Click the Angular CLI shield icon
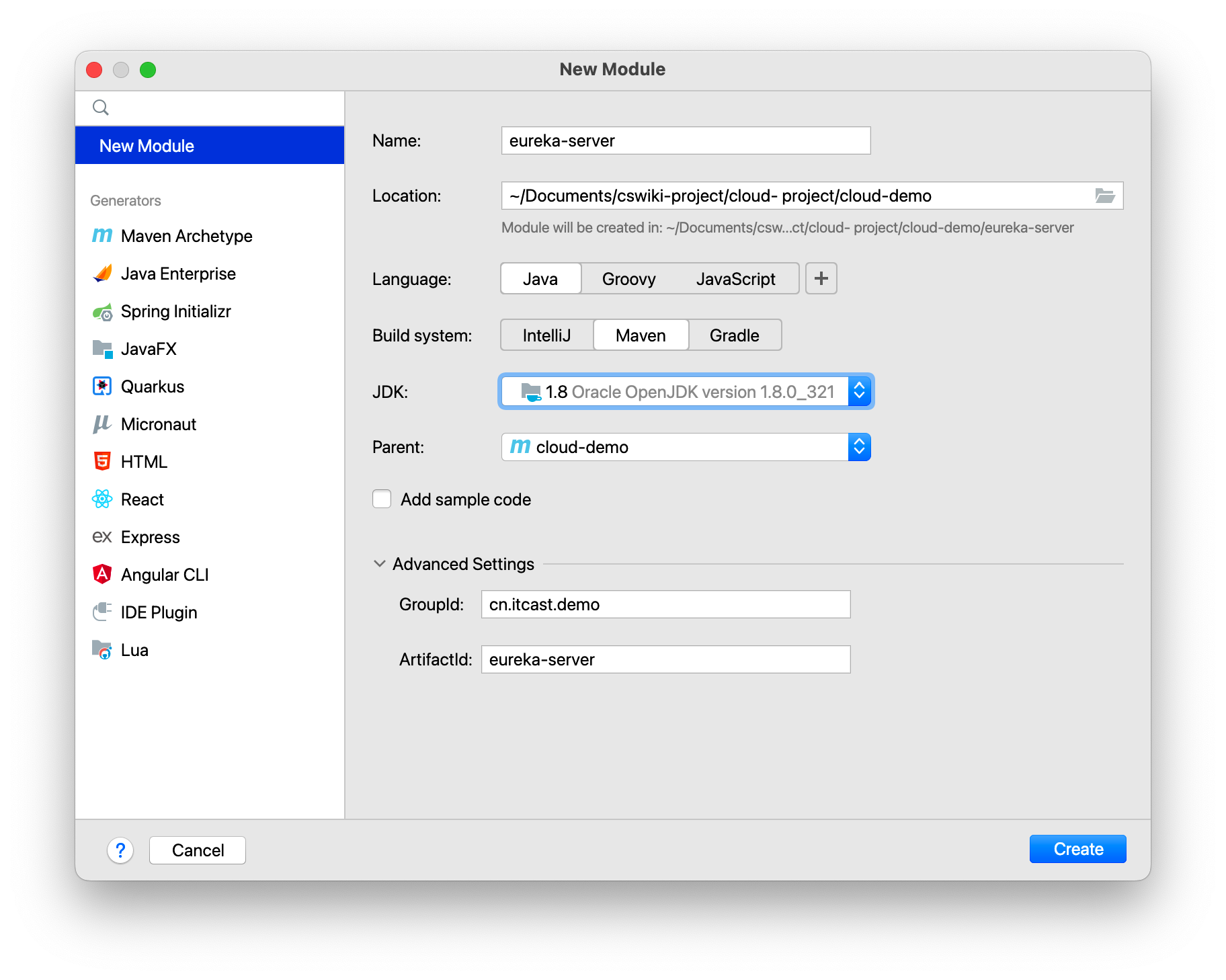Screen dimensions: 1226x980 pyautogui.click(x=102, y=575)
